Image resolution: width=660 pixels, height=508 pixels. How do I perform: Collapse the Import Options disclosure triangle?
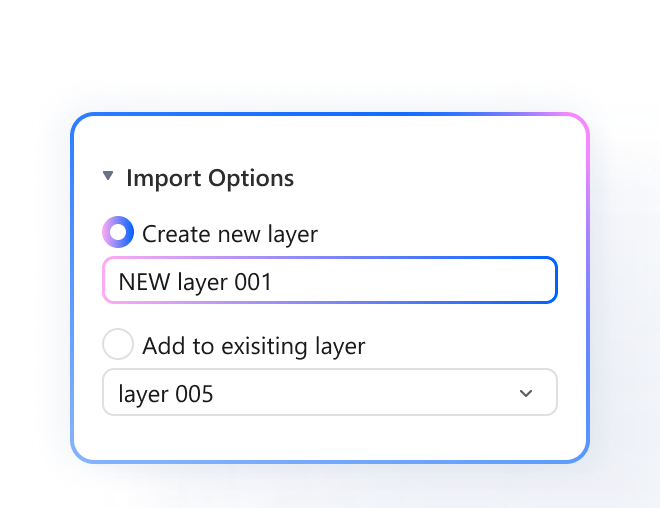(108, 177)
